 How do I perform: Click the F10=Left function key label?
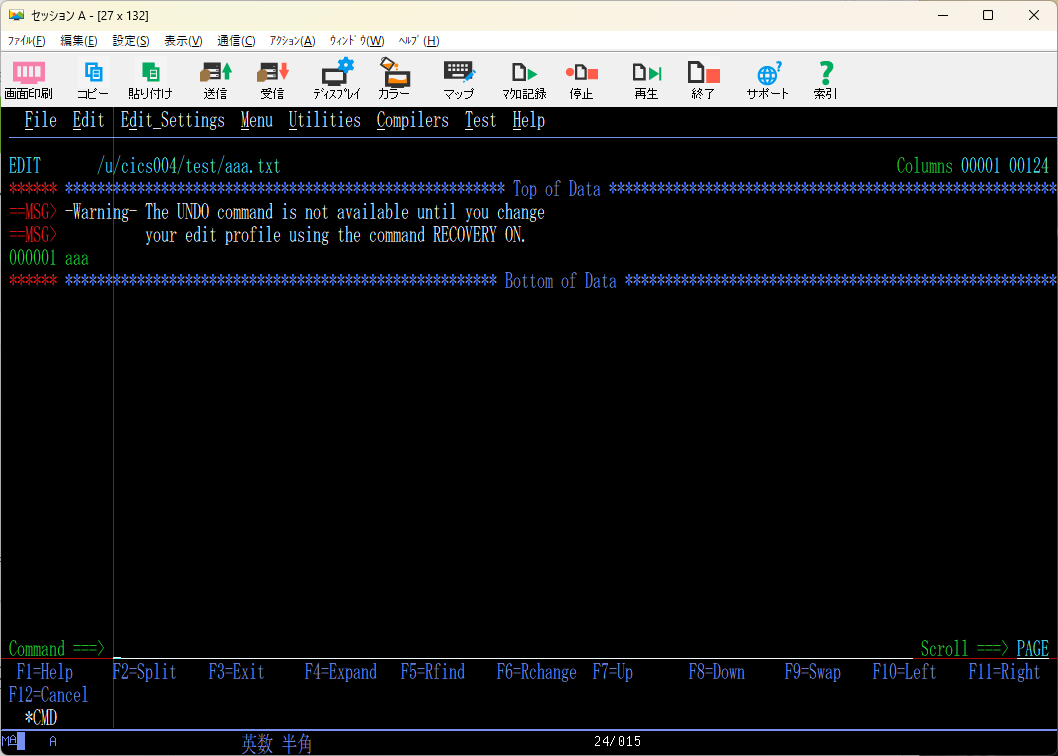coord(904,672)
